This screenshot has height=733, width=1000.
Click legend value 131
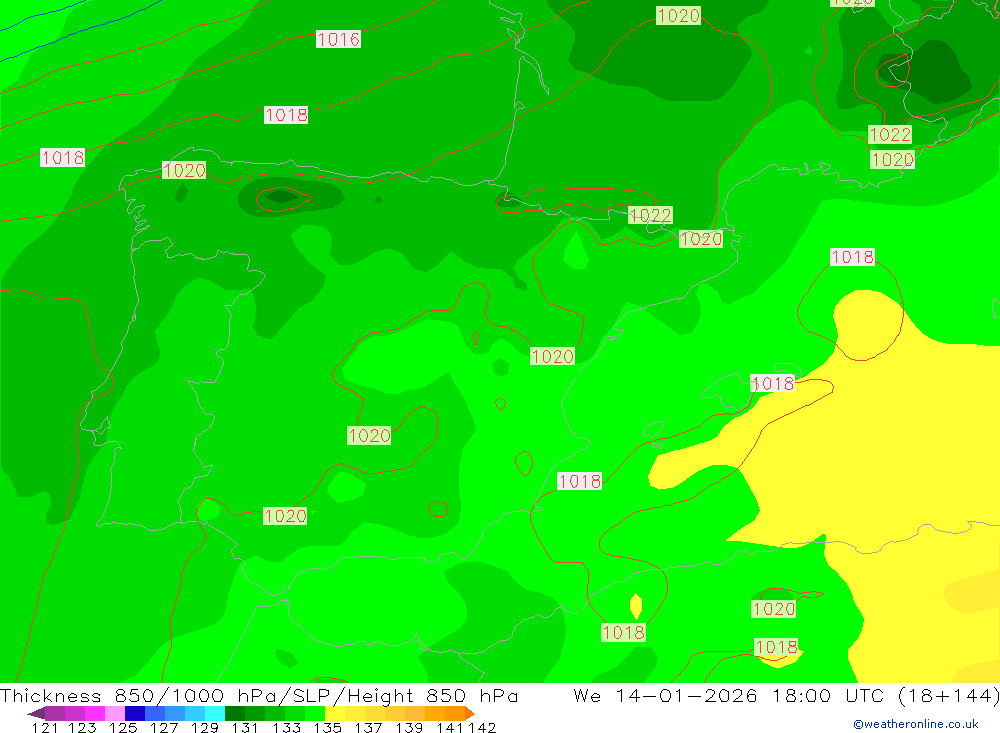[245, 727]
